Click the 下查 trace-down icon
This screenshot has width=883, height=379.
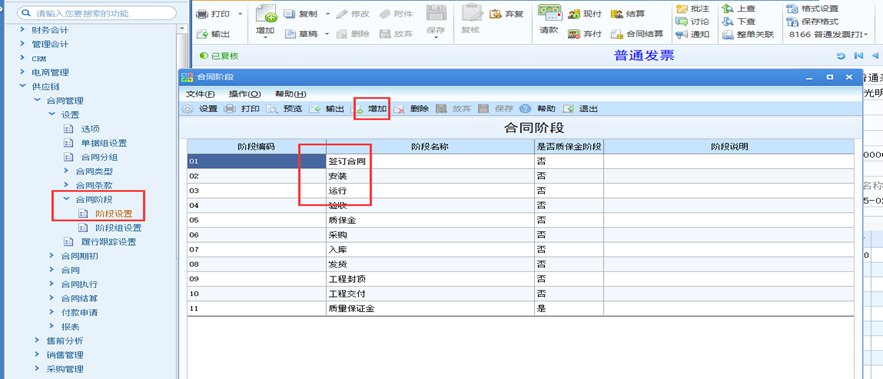(728, 21)
